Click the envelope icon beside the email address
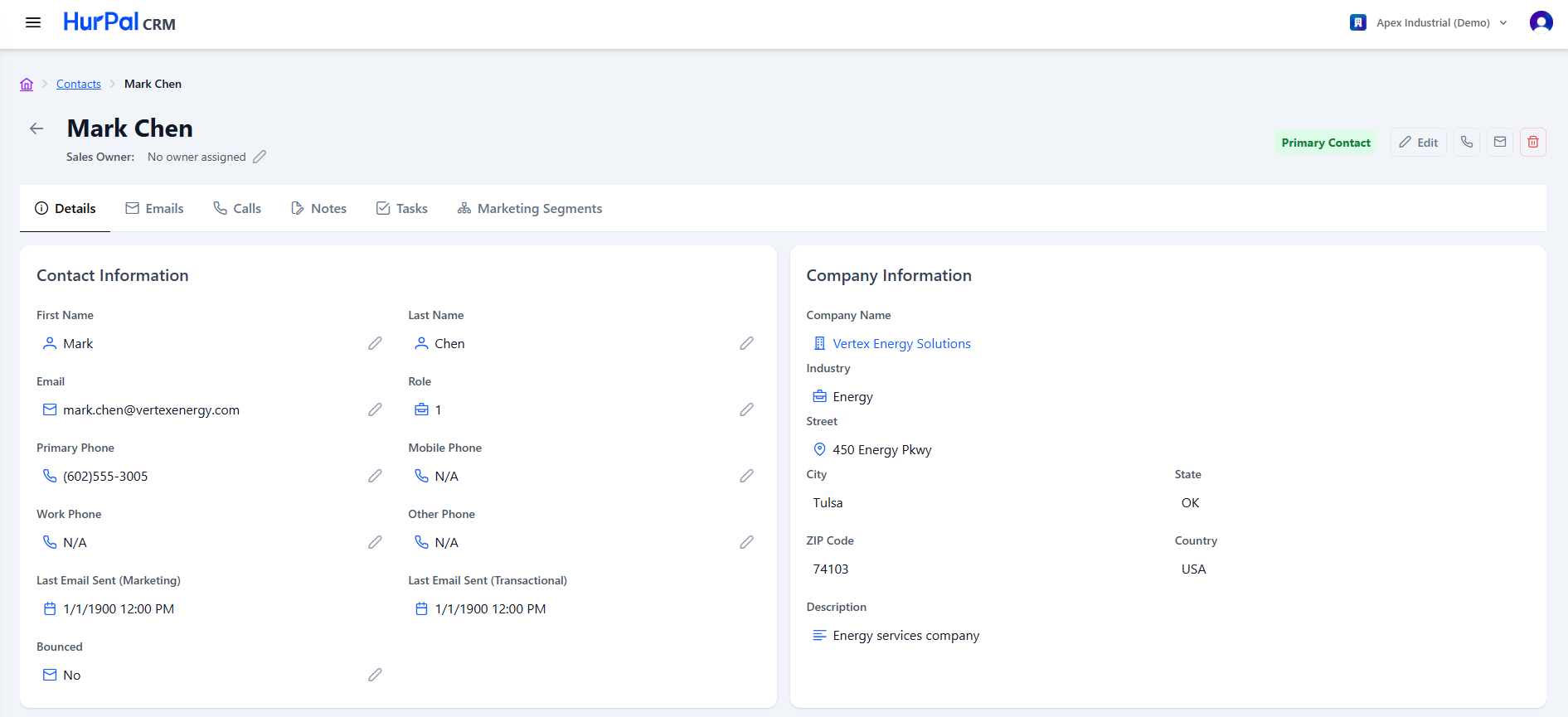Viewport: 1568px width, 717px height. click(x=50, y=409)
